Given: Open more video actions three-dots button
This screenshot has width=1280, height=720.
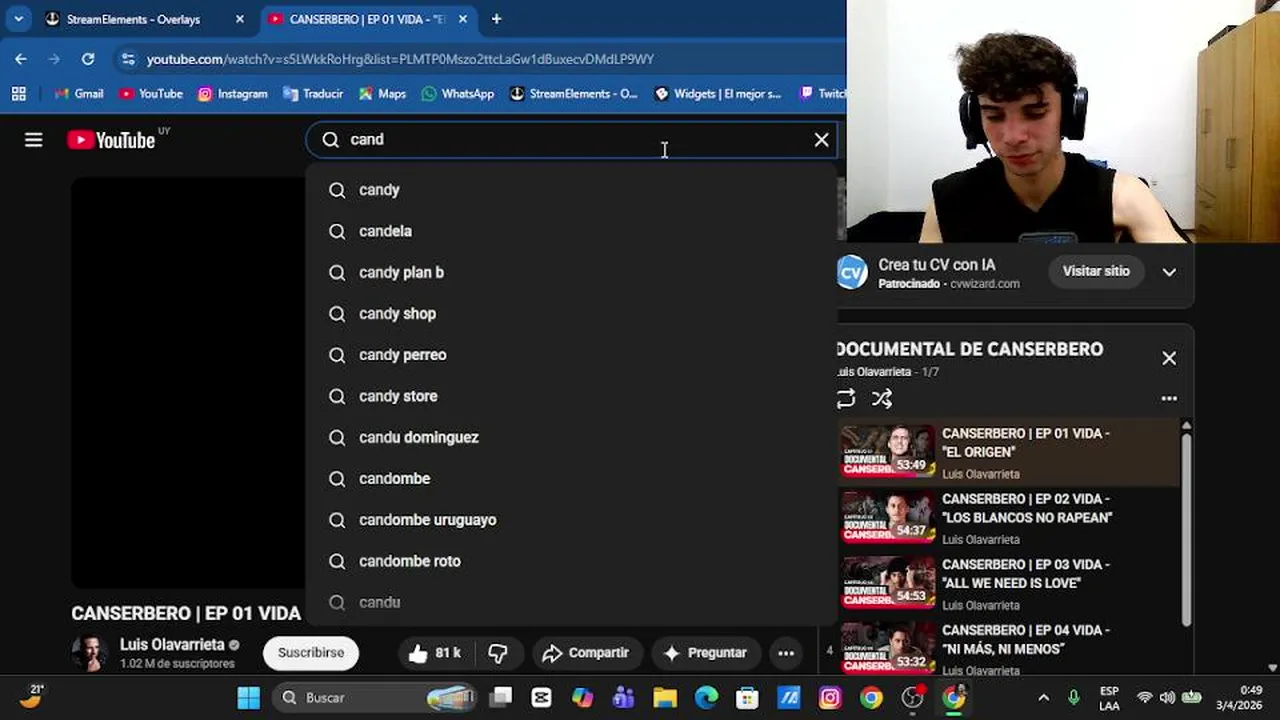Looking at the screenshot, I should (786, 653).
